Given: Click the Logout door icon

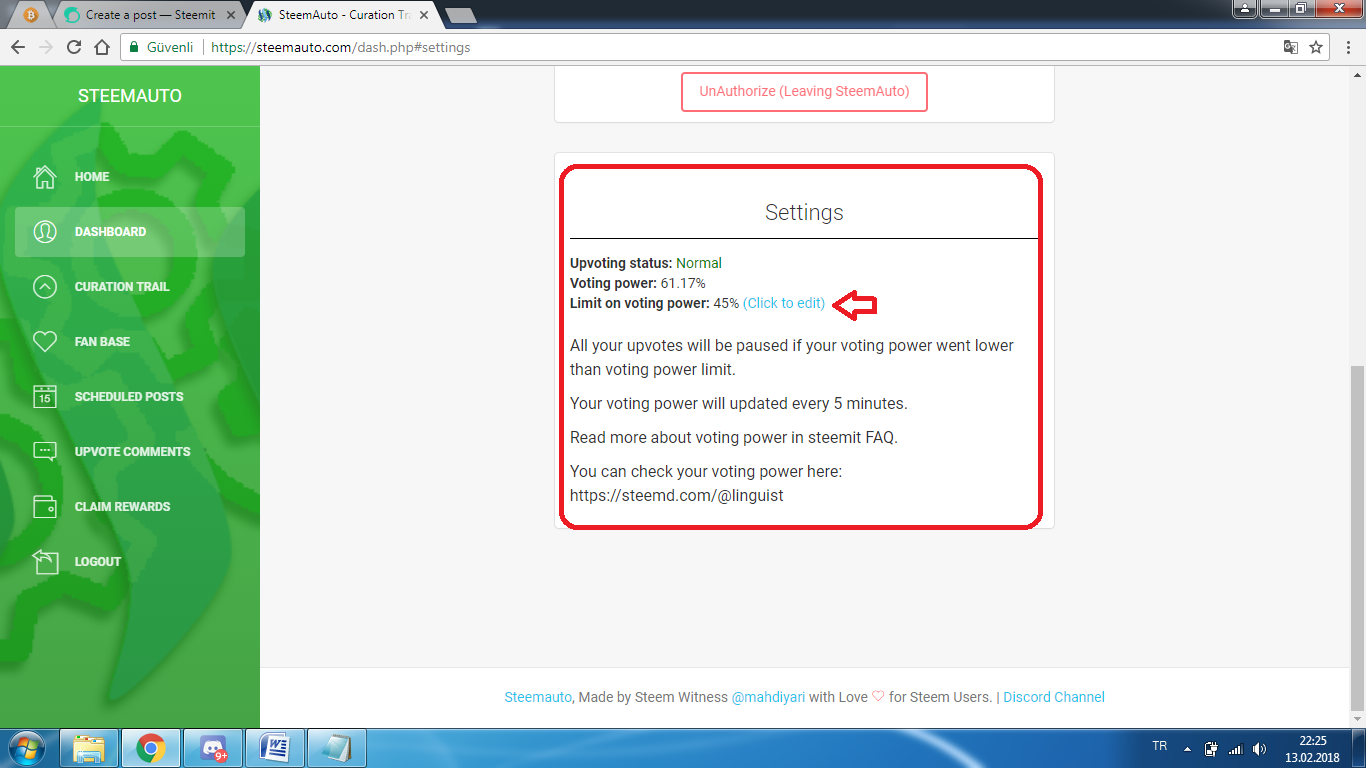Looking at the screenshot, I should (45, 562).
